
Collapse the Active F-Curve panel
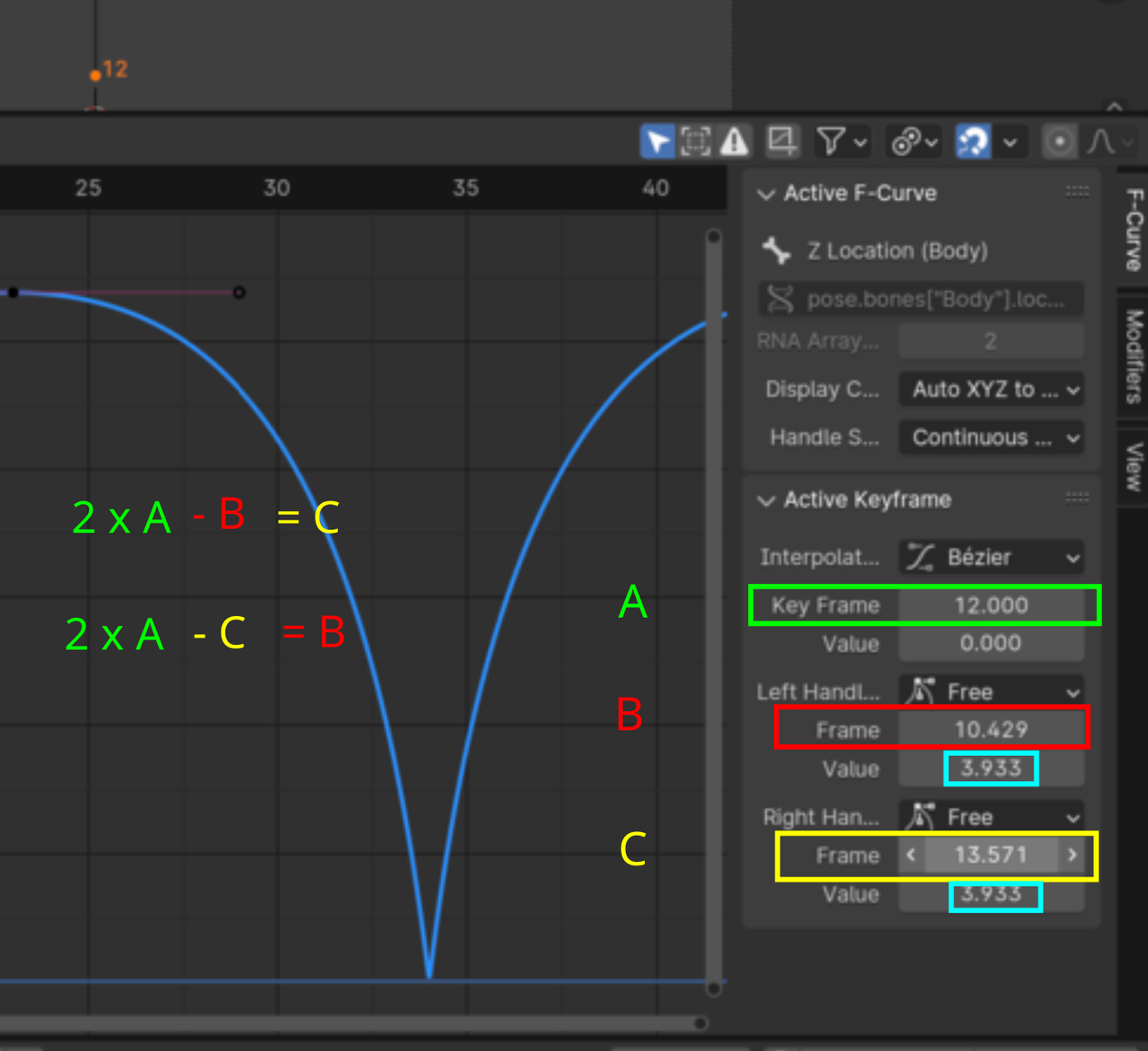point(766,194)
